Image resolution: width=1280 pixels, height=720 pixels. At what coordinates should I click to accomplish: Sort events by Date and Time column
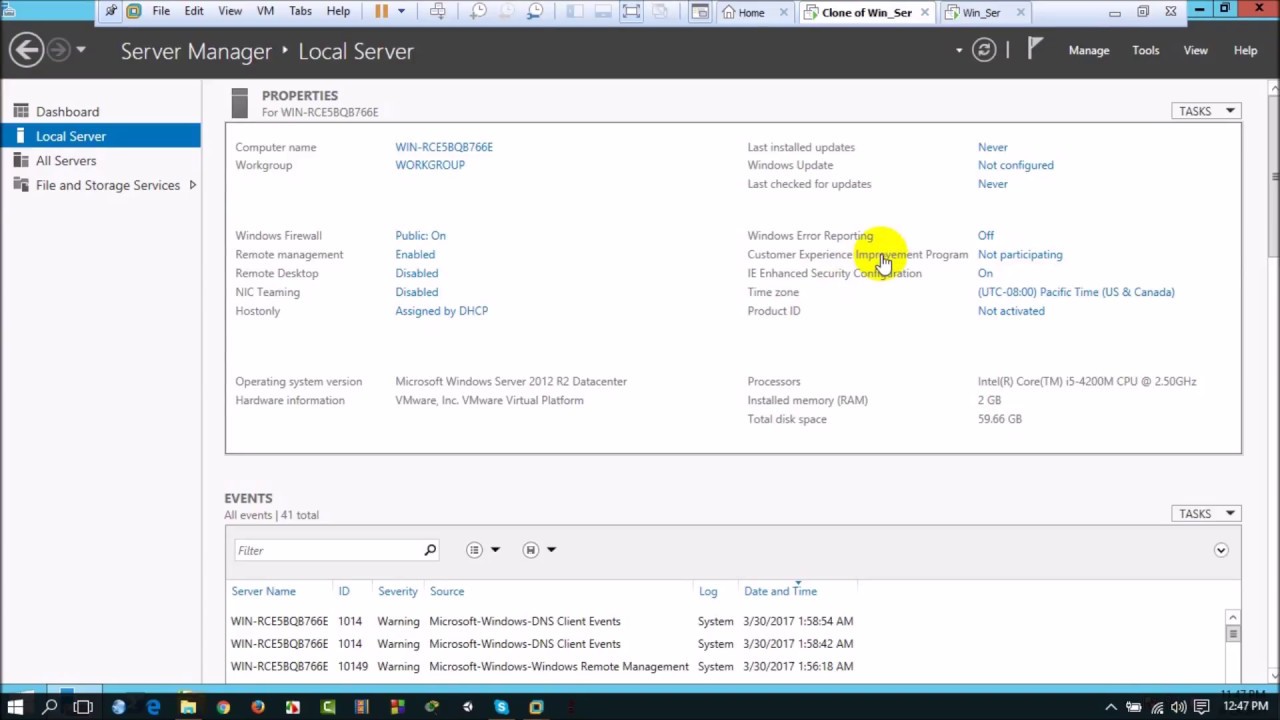coord(780,591)
